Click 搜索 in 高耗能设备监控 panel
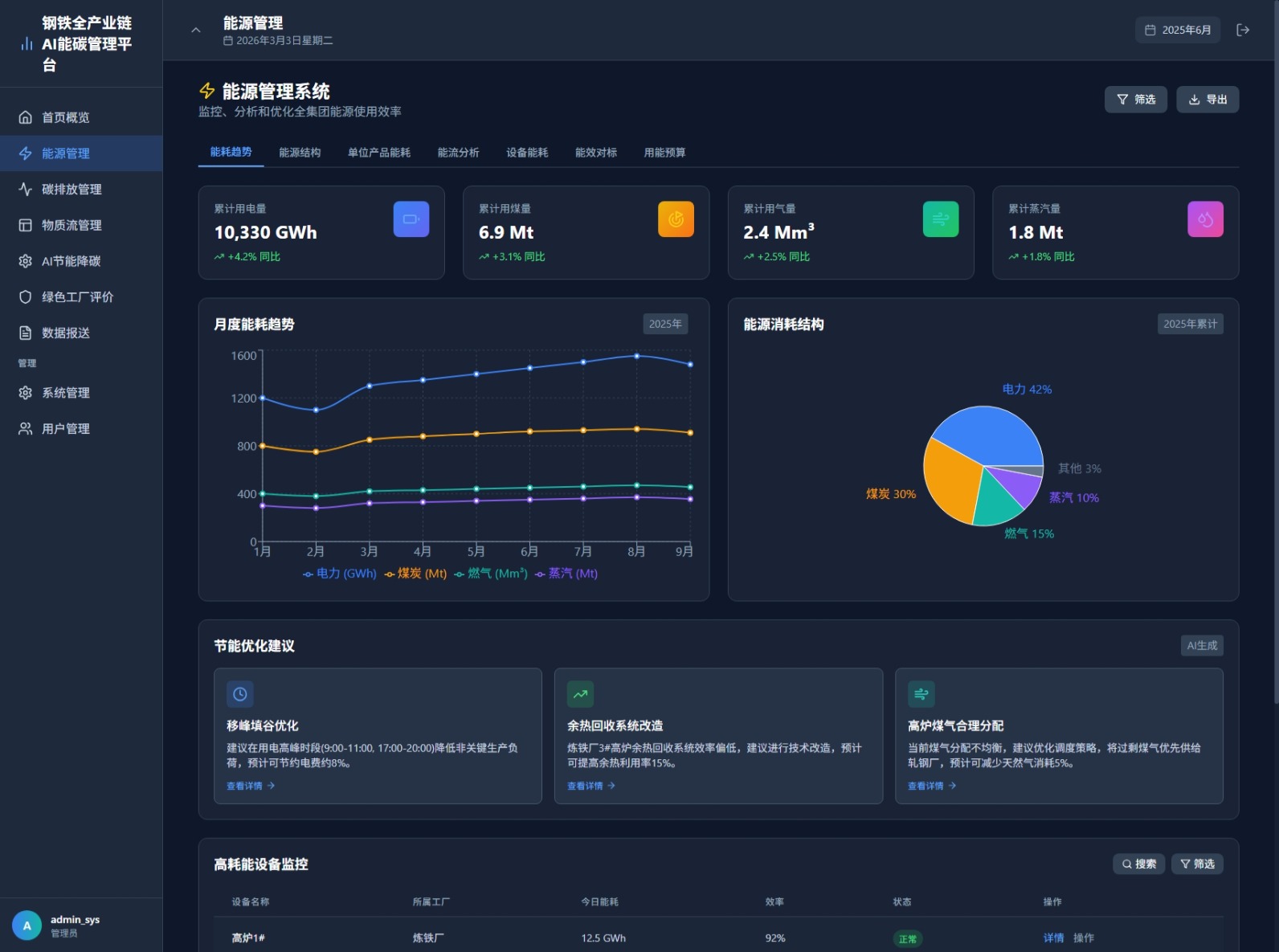Image resolution: width=1279 pixels, height=952 pixels. point(1138,864)
